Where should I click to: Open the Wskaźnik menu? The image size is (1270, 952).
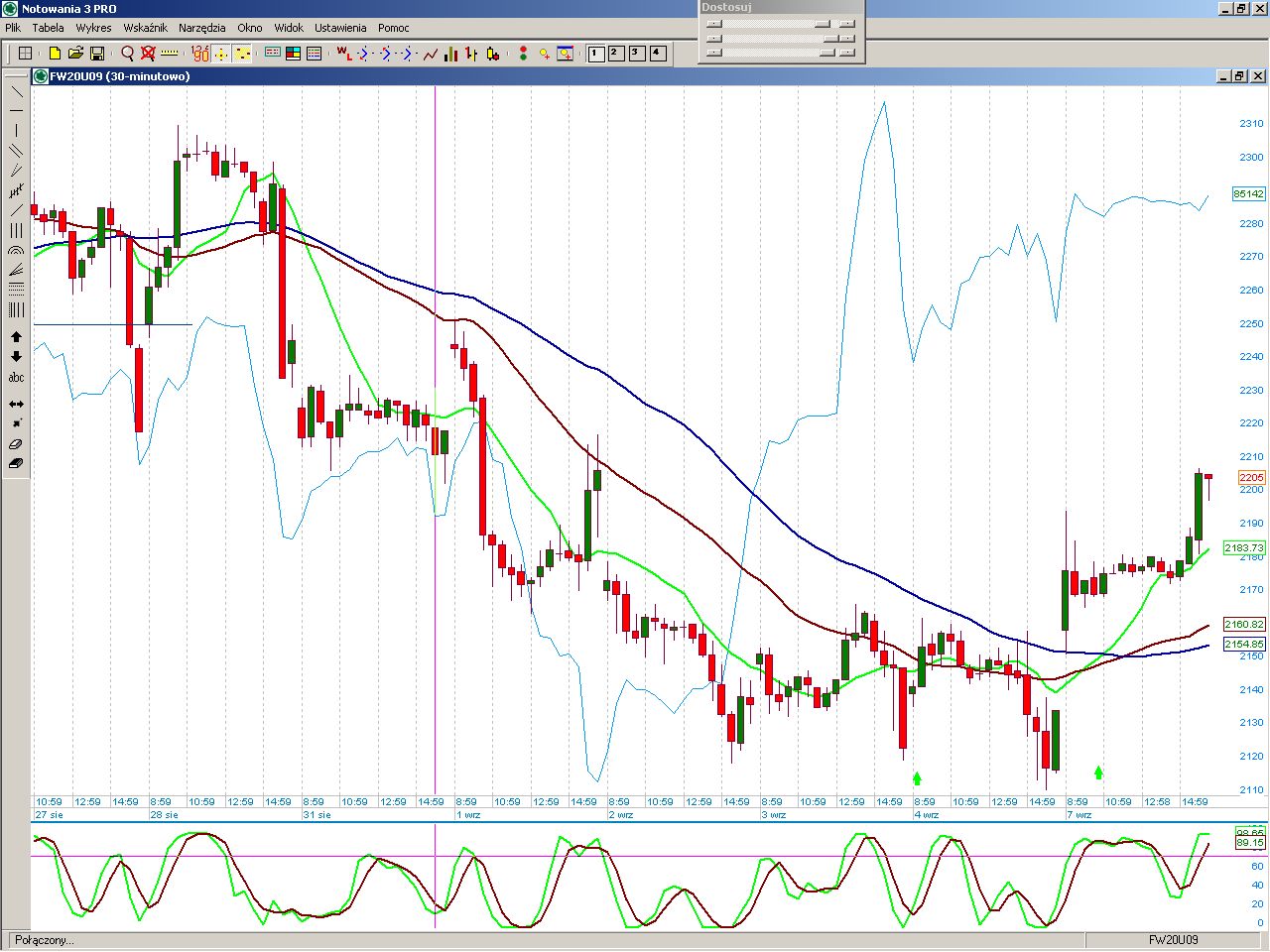(145, 28)
